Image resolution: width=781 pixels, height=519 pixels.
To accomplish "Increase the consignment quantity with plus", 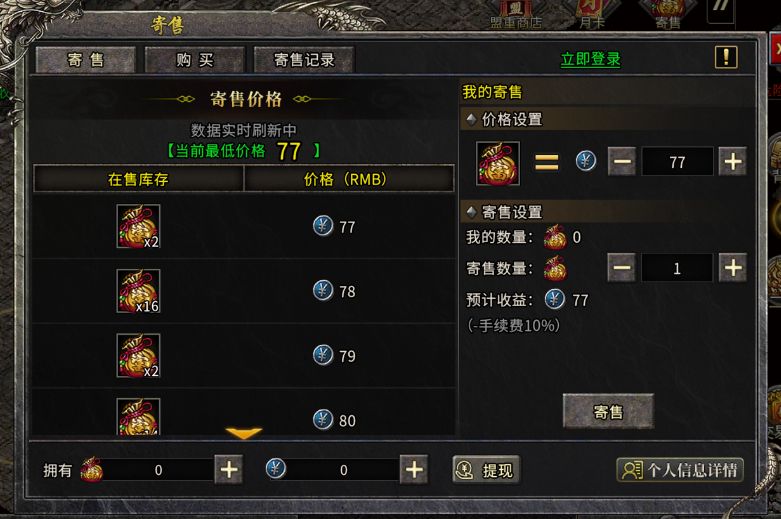I will (x=733, y=268).
